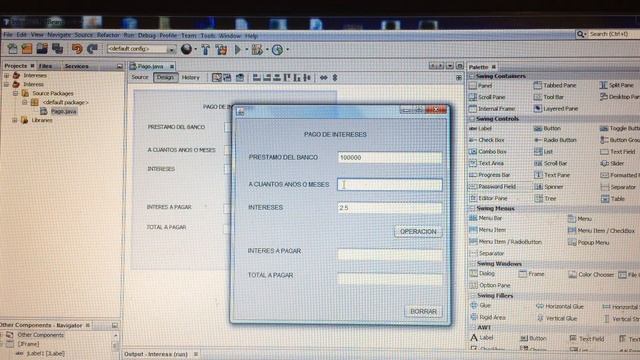
Task: Open the Refactor menu
Action: pyautogui.click(x=108, y=35)
